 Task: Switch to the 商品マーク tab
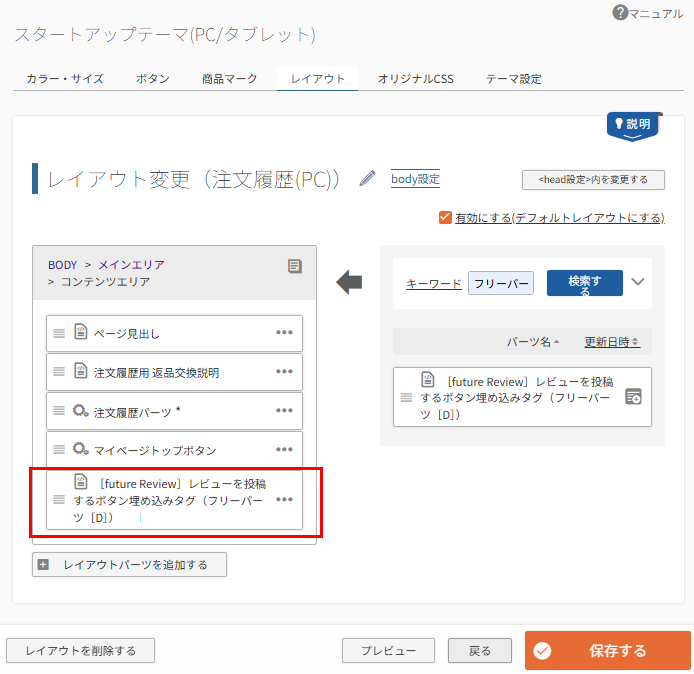229,79
